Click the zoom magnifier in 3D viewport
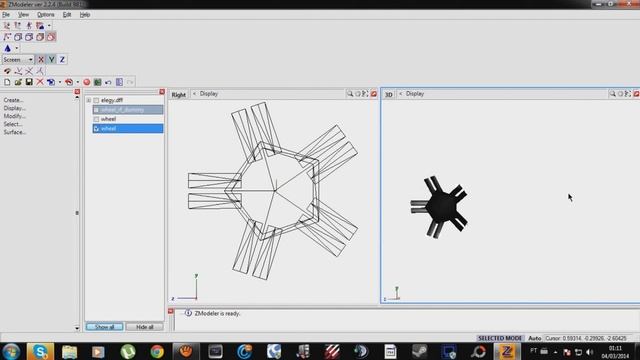The image size is (640, 360). [612, 94]
